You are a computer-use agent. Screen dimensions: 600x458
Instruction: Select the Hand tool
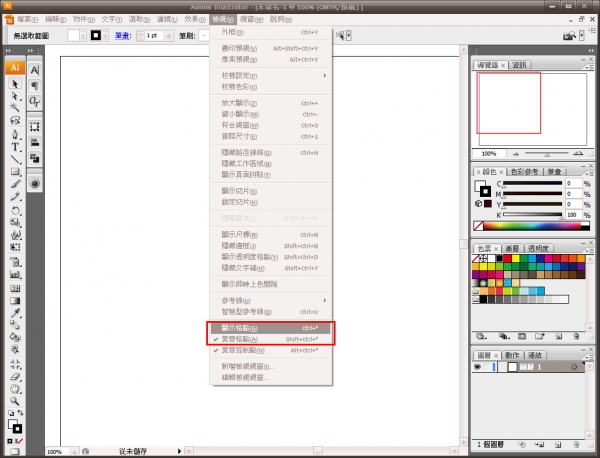click(x=15, y=389)
